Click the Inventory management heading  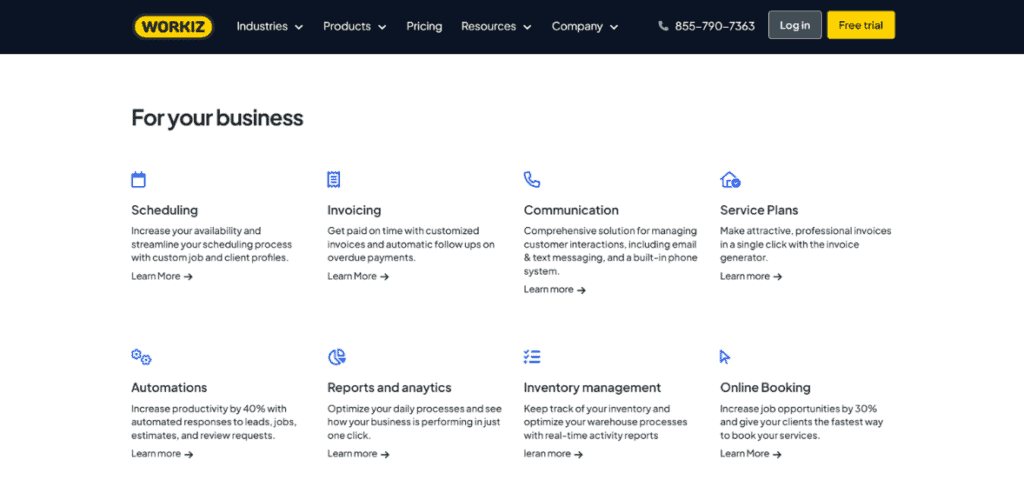(x=592, y=388)
